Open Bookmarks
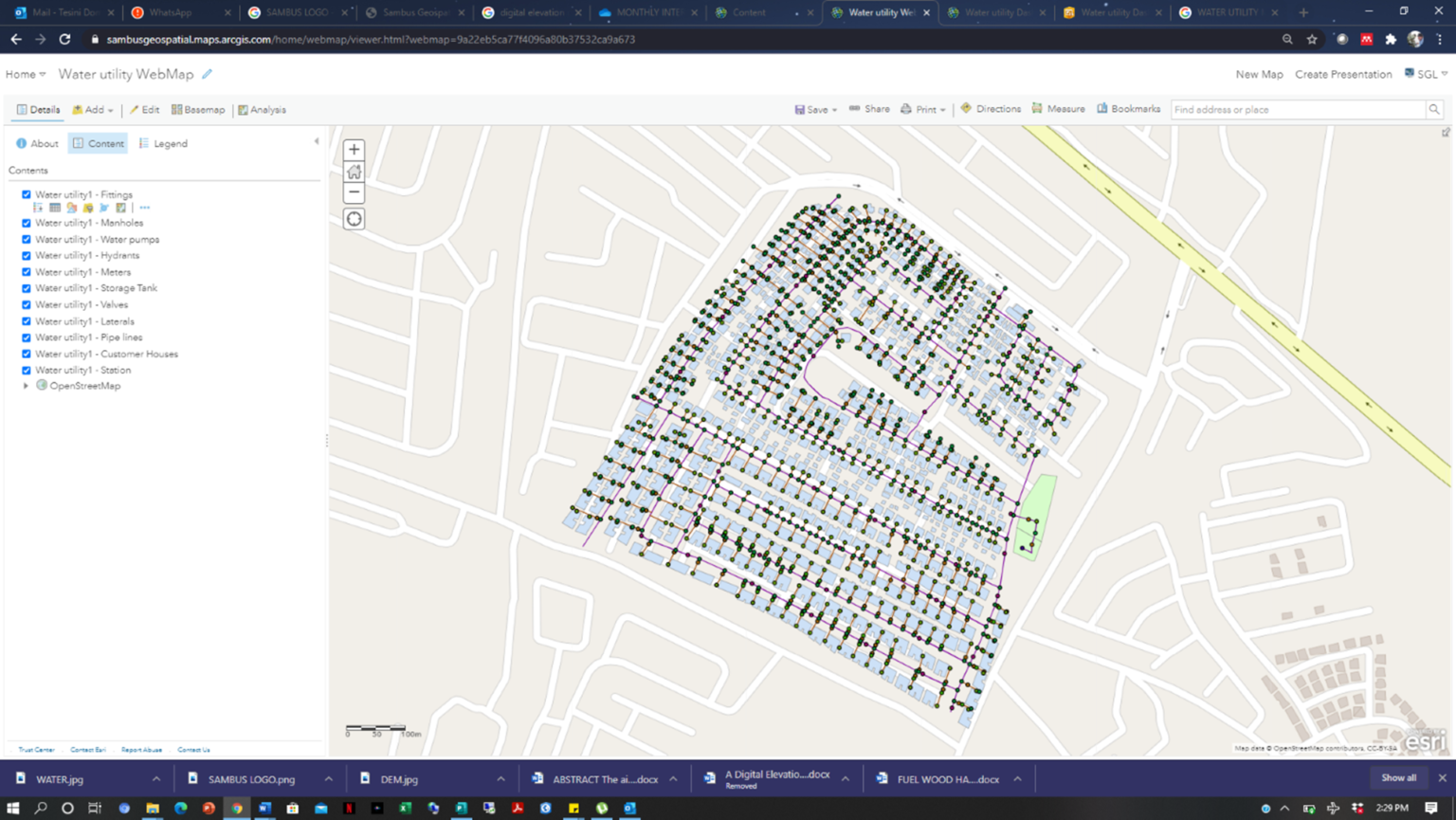Image resolution: width=1456 pixels, height=820 pixels. tap(1128, 109)
